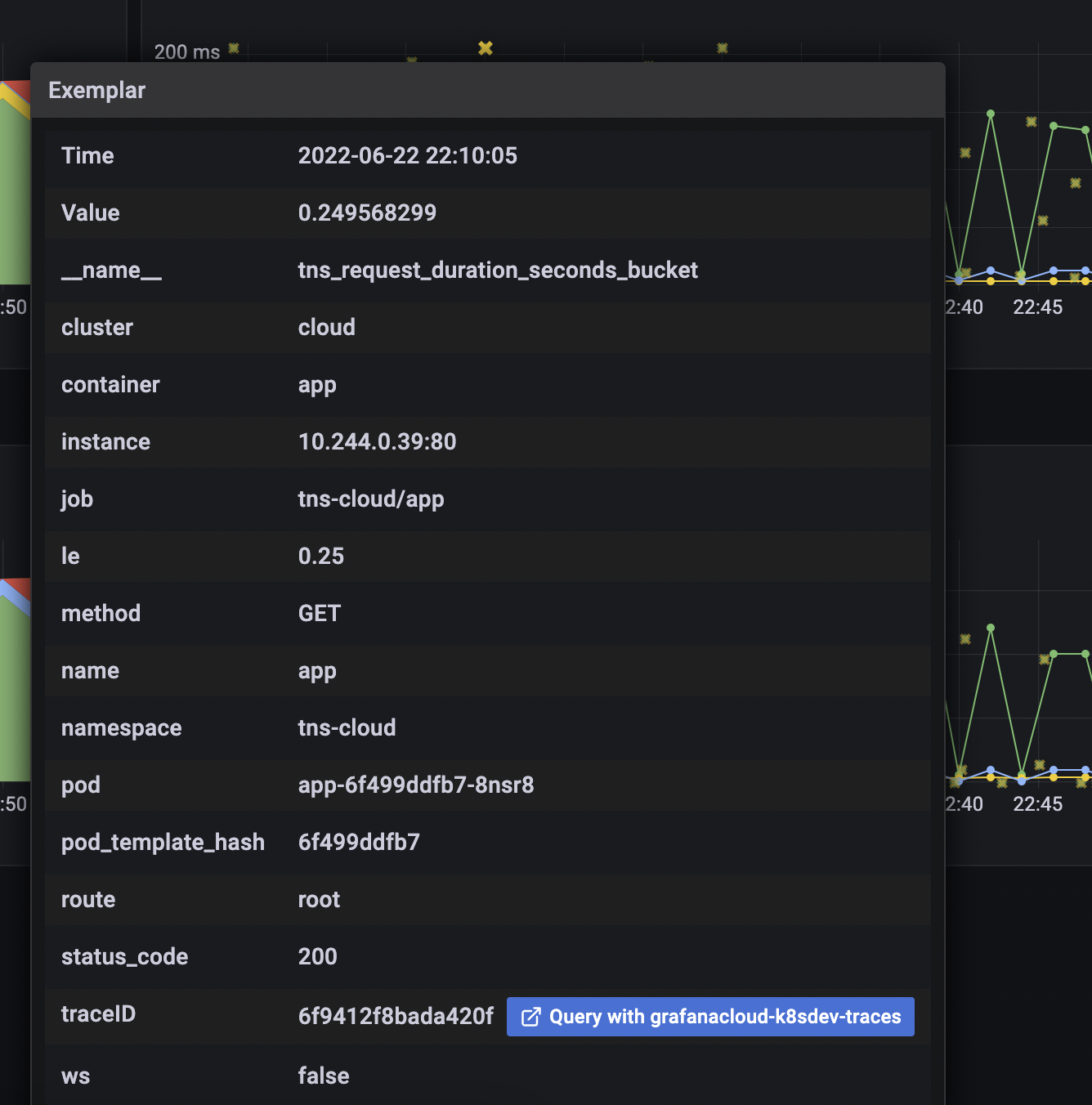Click the pod_template_hash value 6f499ddfb7
Viewport: 1092px width, 1105px height.
[x=359, y=842]
